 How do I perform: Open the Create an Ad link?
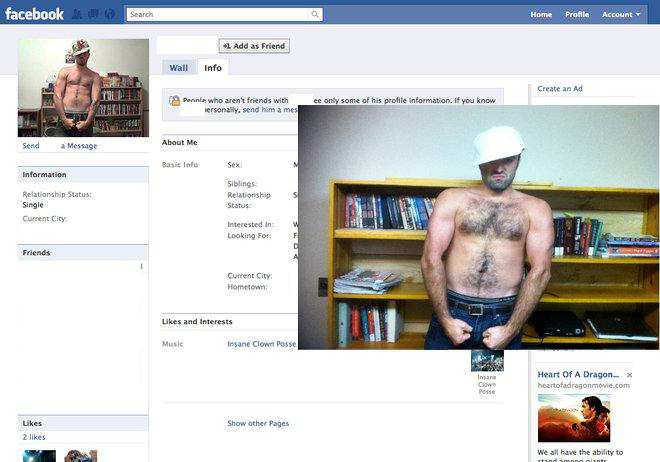[560, 89]
